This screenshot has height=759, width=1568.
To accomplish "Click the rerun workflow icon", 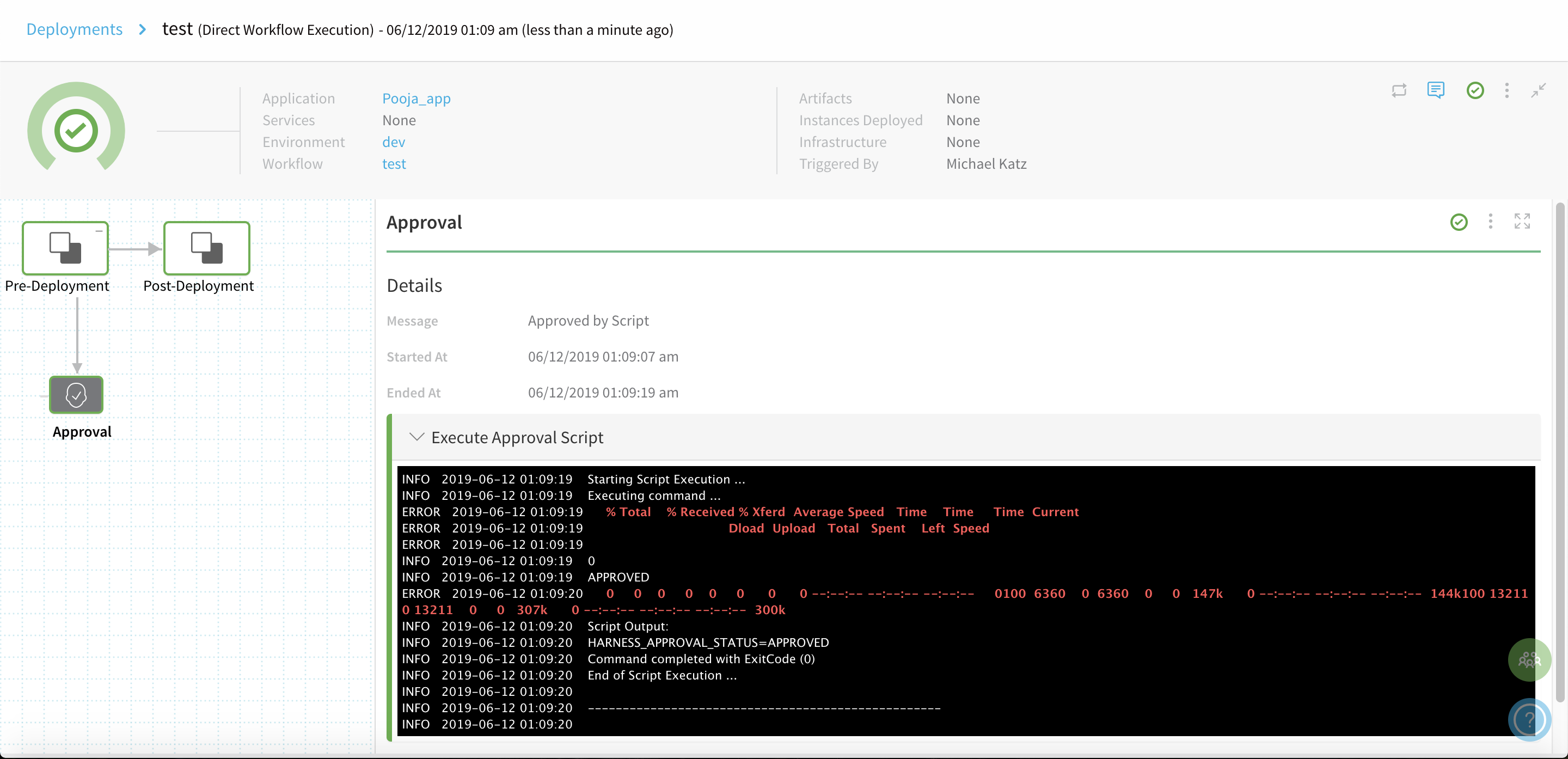I will coord(1399,91).
